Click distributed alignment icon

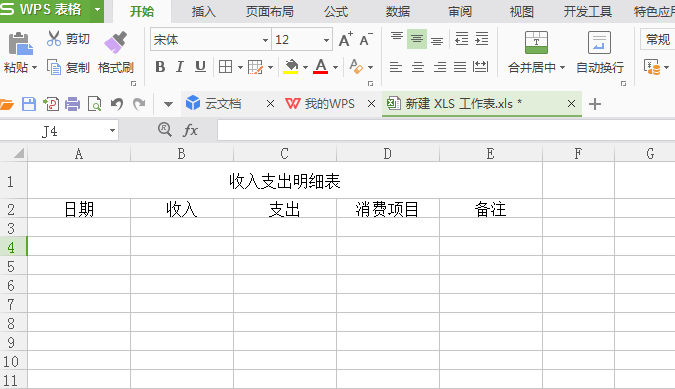point(480,67)
